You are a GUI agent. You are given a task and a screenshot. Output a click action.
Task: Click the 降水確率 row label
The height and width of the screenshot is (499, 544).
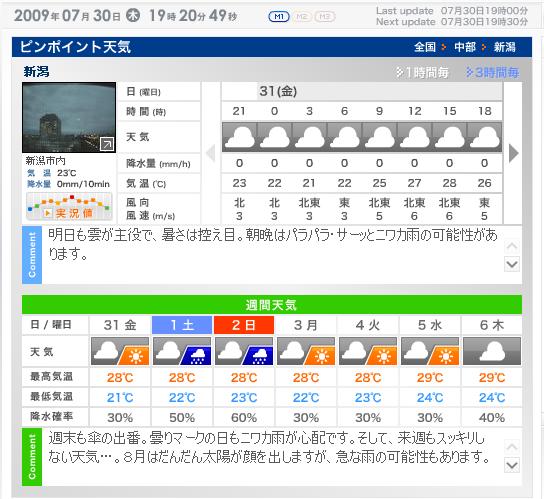tap(51, 416)
